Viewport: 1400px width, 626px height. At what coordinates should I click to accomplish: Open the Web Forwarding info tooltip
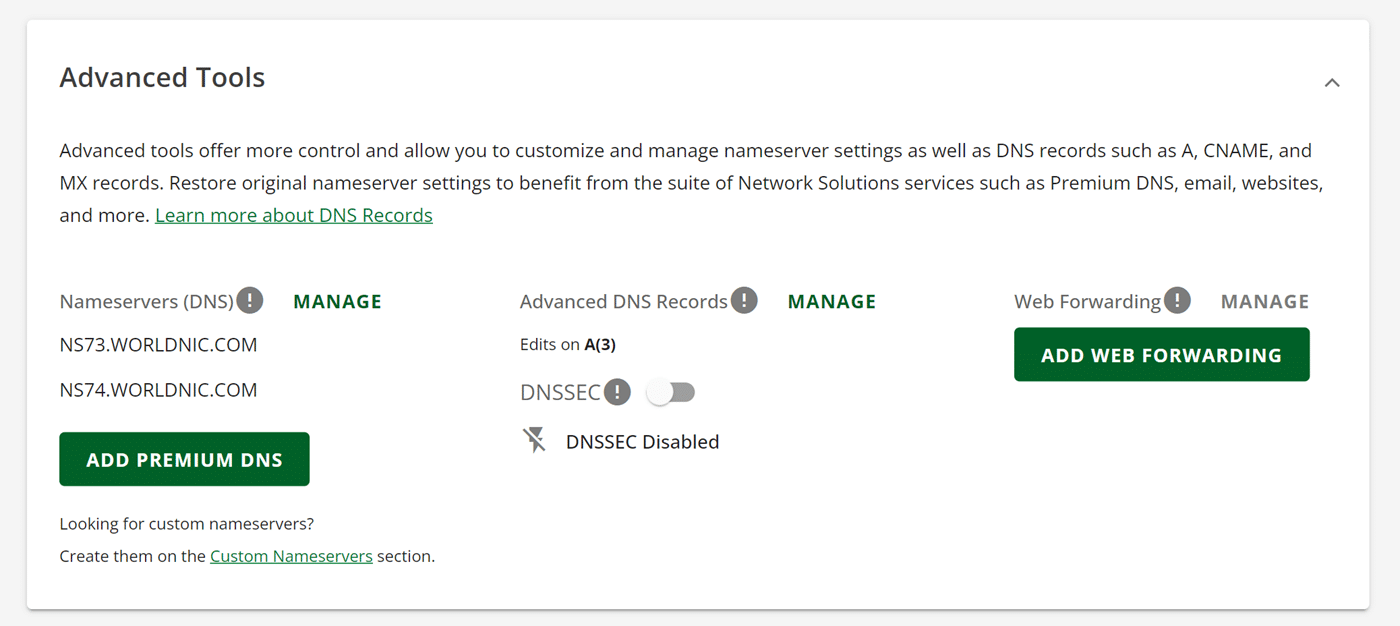tap(1179, 300)
